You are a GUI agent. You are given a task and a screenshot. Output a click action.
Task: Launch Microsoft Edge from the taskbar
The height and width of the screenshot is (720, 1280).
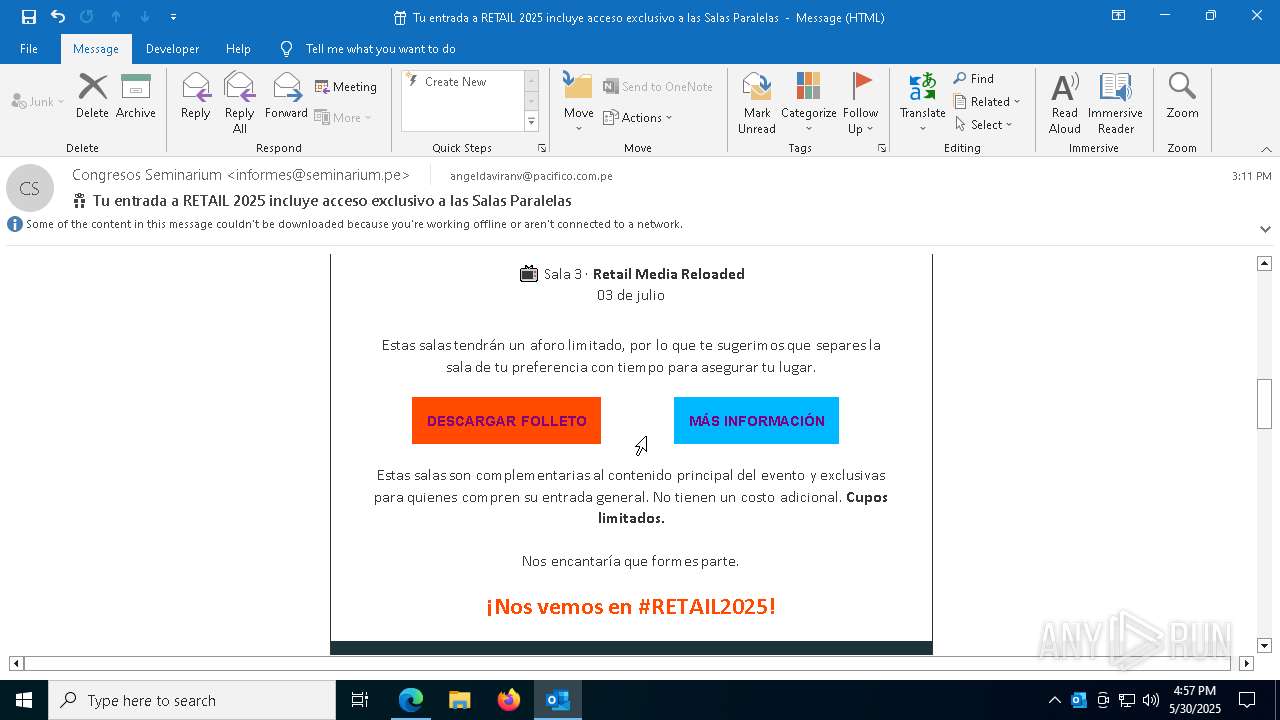point(411,700)
